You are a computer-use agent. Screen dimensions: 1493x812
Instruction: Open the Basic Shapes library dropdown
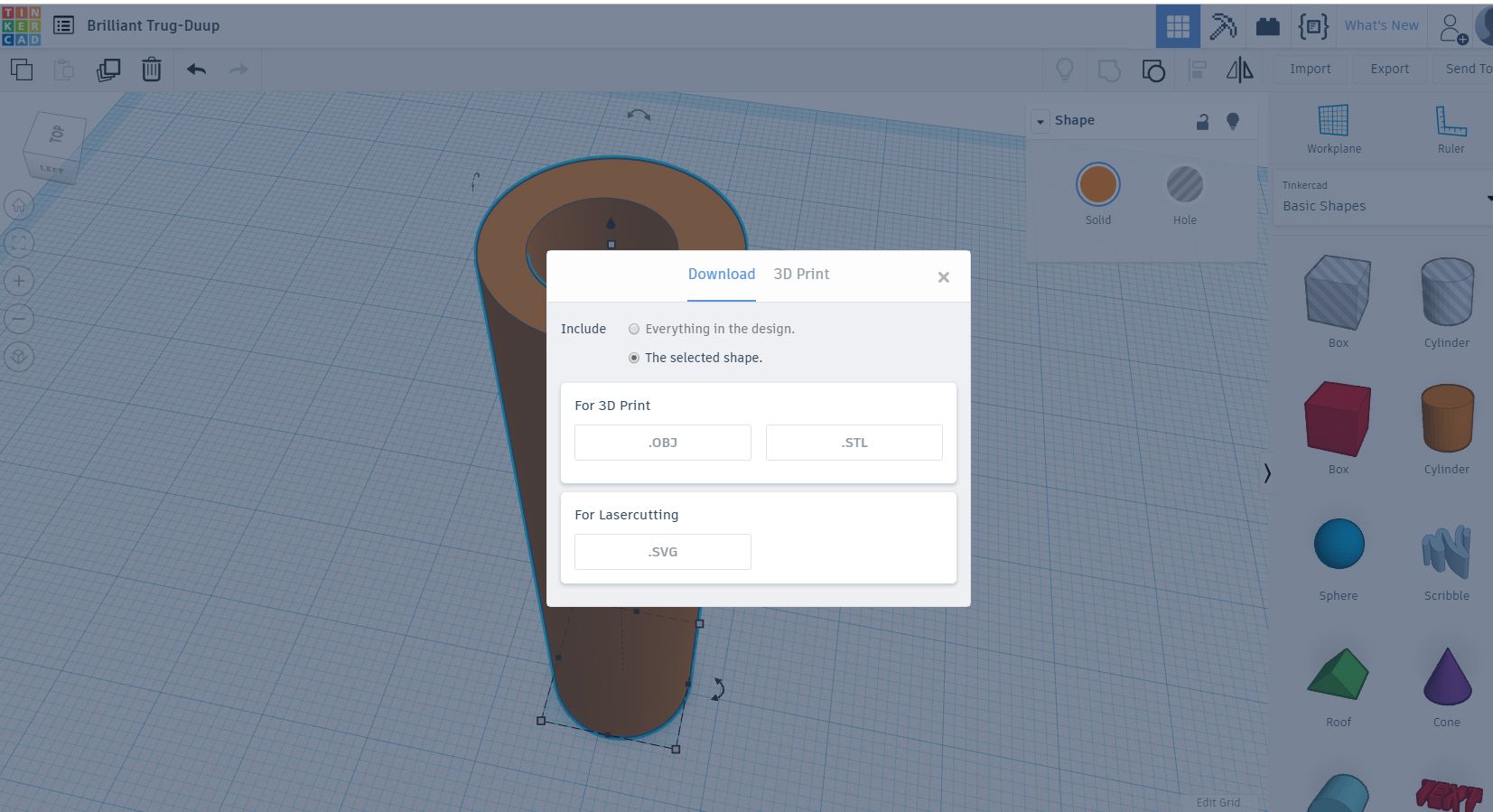tap(1381, 197)
